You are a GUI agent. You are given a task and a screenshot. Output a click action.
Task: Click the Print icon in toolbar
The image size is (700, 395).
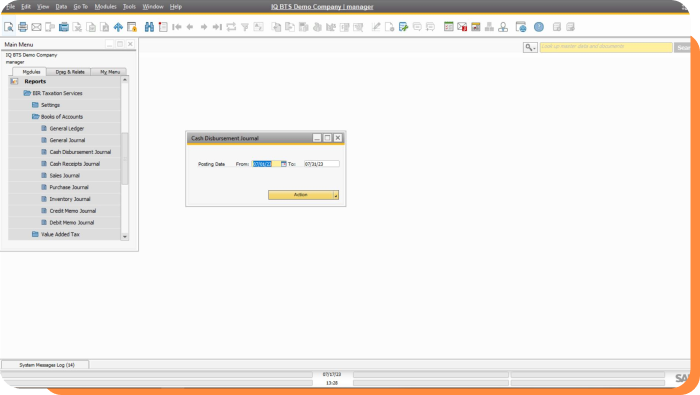coord(23,27)
